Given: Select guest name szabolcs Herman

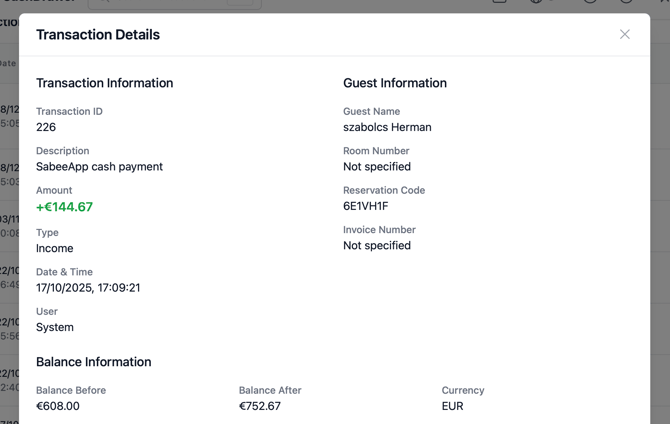Looking at the screenshot, I should pos(387,127).
